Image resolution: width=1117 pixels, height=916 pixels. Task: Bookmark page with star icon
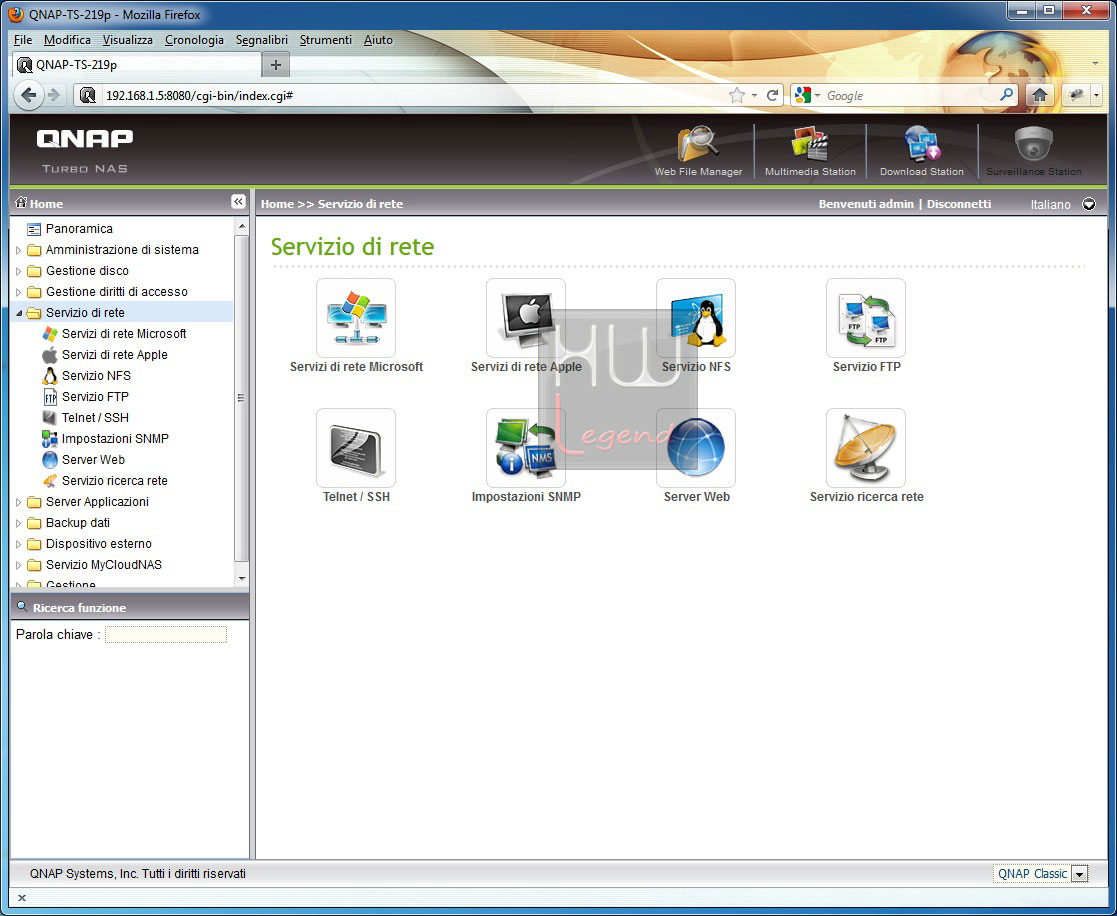(737, 95)
